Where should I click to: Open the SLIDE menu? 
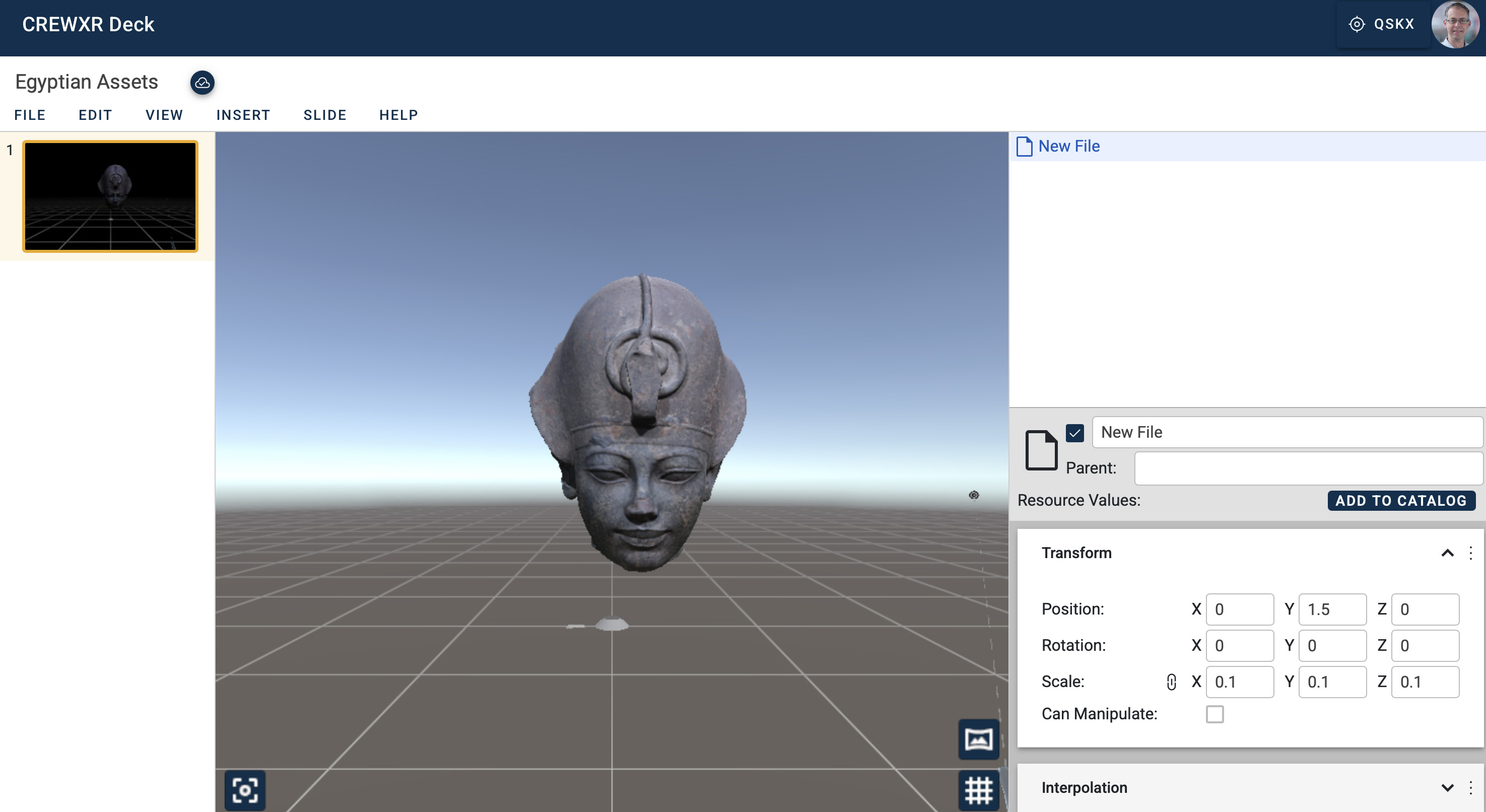click(325, 115)
